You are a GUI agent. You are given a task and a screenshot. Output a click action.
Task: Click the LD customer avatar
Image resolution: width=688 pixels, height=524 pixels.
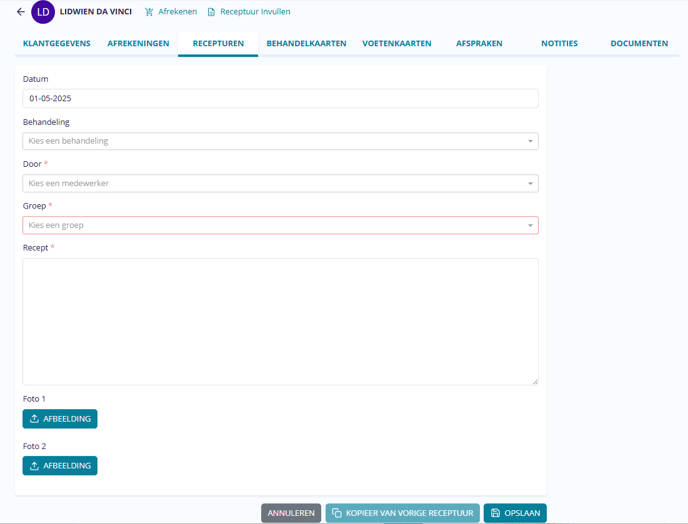point(43,12)
